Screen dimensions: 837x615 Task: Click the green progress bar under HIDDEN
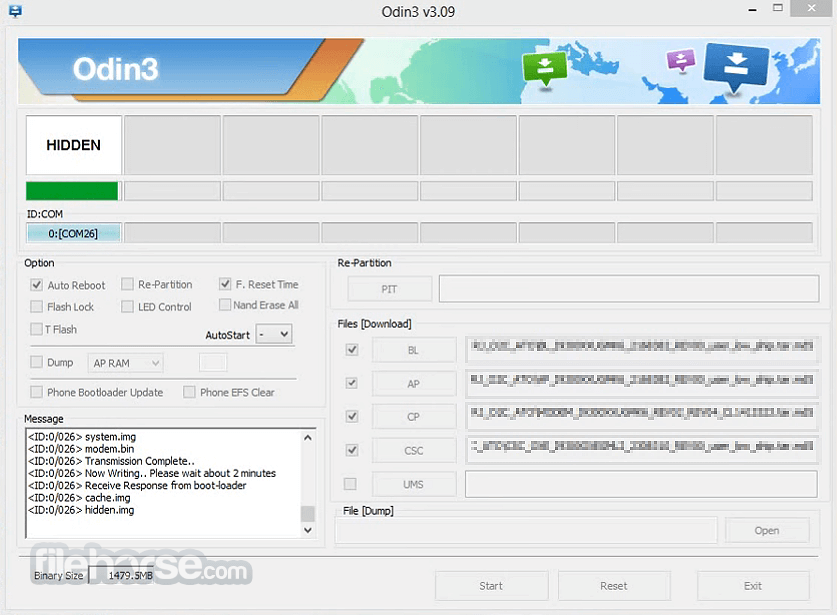click(72, 191)
